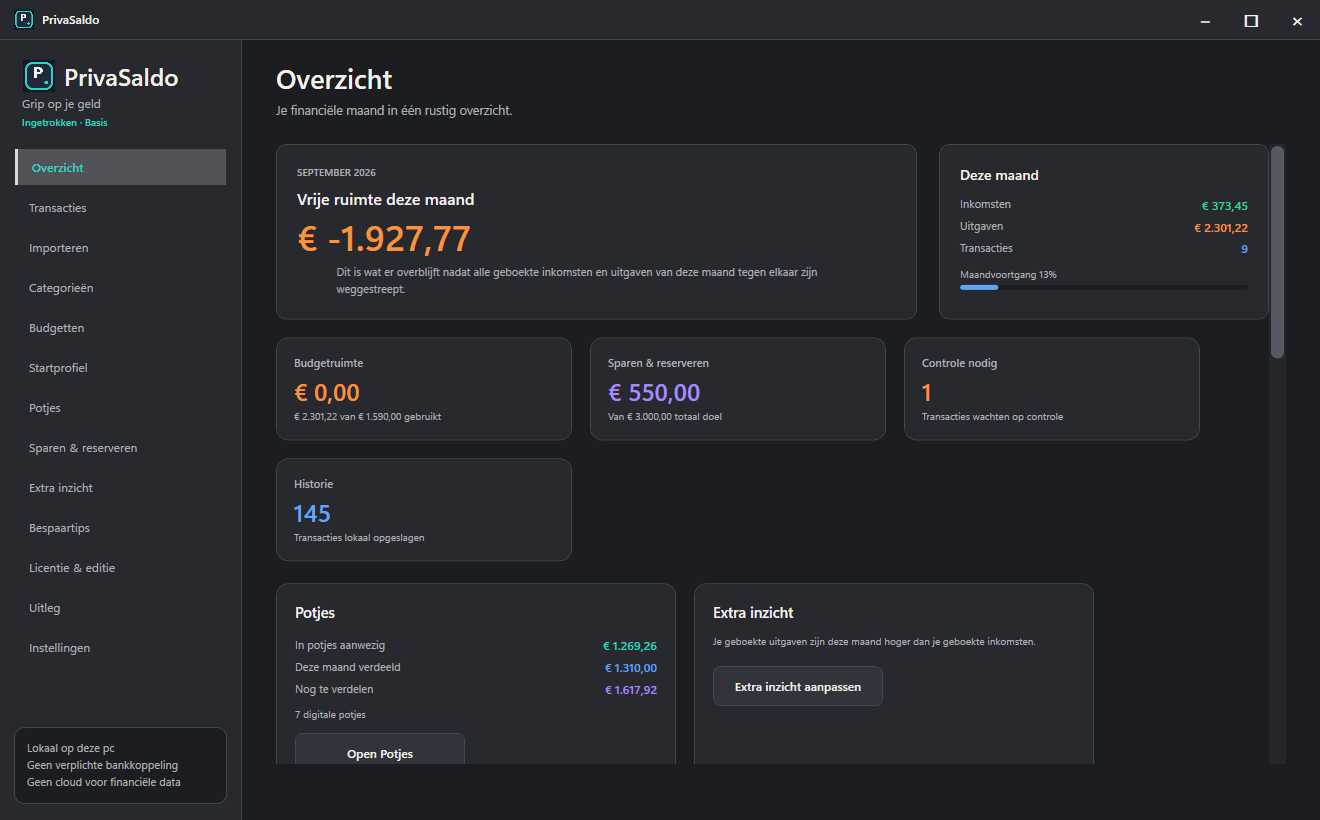Go to Transacties in the sidebar
Screen dimensions: 1320x820
tap(121, 208)
